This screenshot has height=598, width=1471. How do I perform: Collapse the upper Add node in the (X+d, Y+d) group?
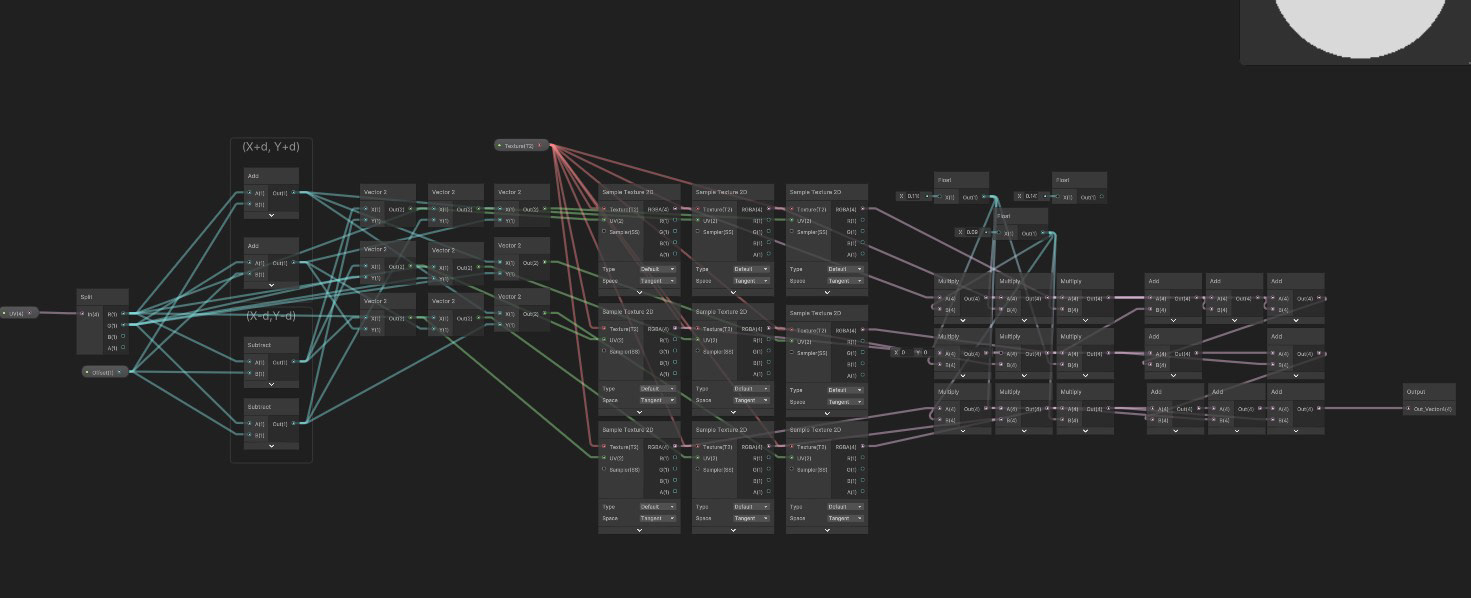[x=272, y=215]
